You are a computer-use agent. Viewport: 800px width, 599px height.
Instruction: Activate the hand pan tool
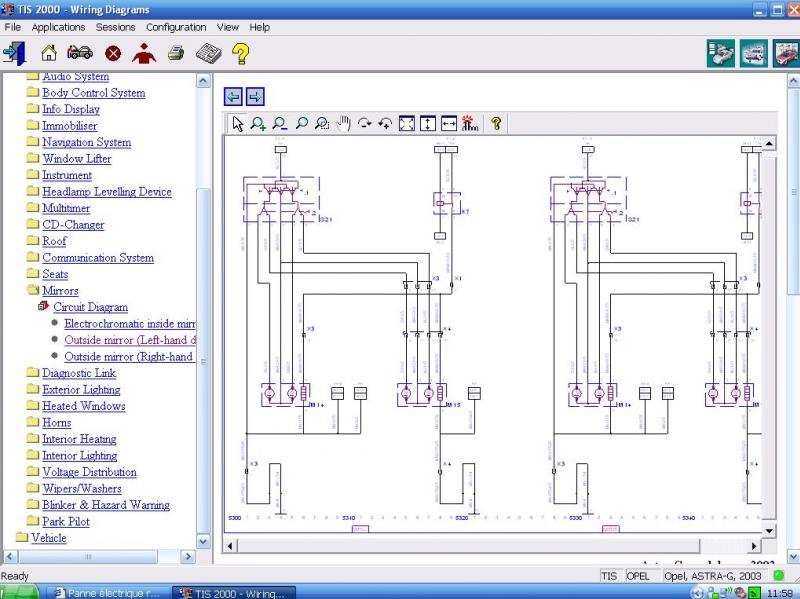pyautogui.click(x=344, y=123)
